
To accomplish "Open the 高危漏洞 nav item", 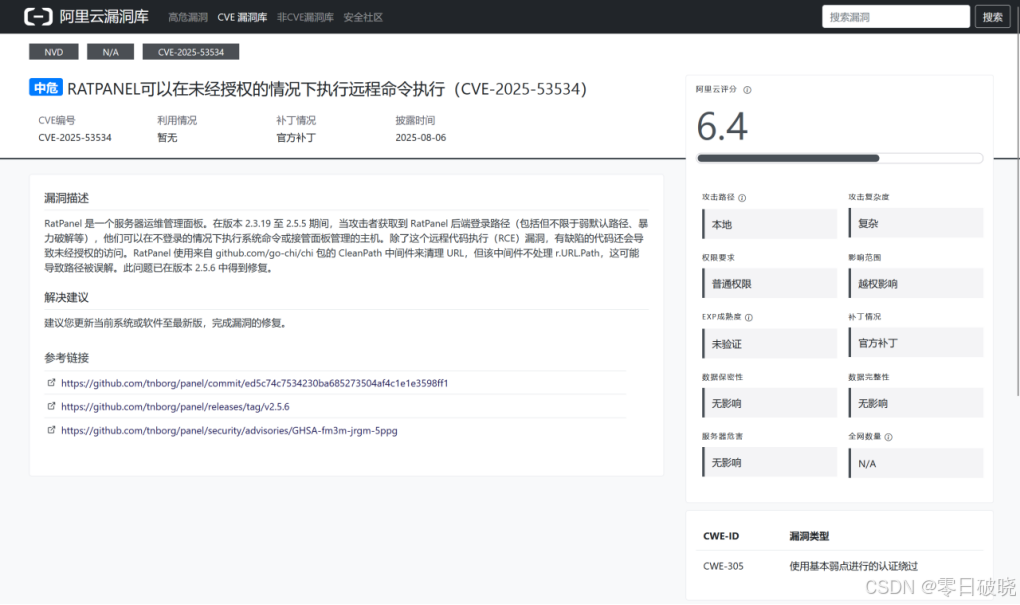I will click(188, 18).
